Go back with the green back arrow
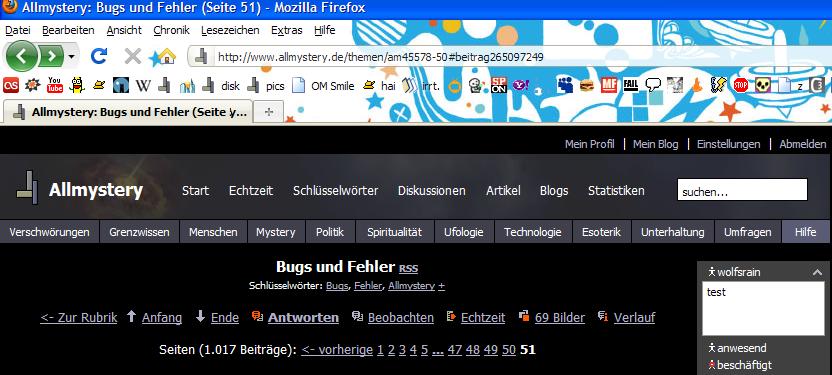The image size is (832, 375). (21, 56)
